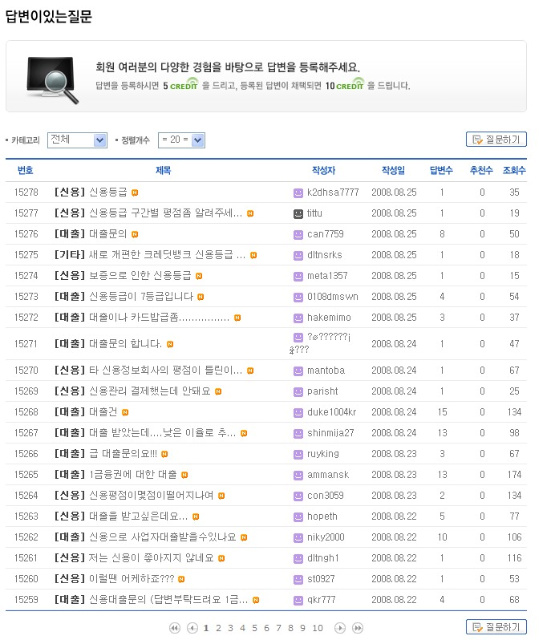Open the post 1금융권에 대한 대출
The height and width of the screenshot is (640, 539).
133,474
